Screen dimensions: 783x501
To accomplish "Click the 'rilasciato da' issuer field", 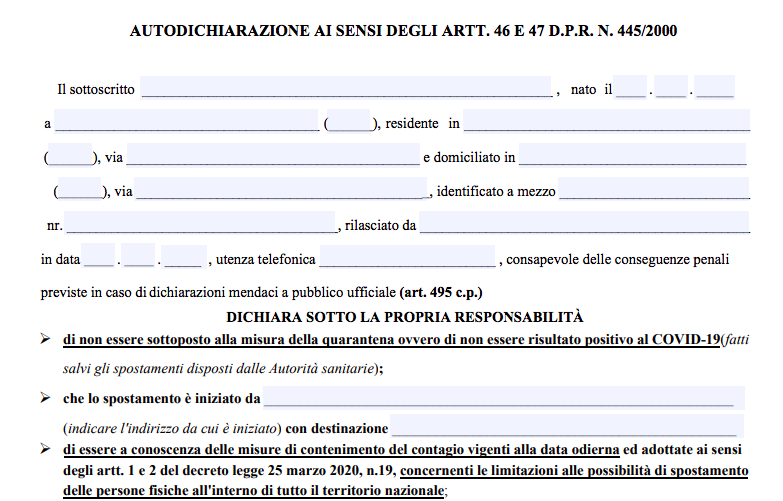I will (584, 224).
